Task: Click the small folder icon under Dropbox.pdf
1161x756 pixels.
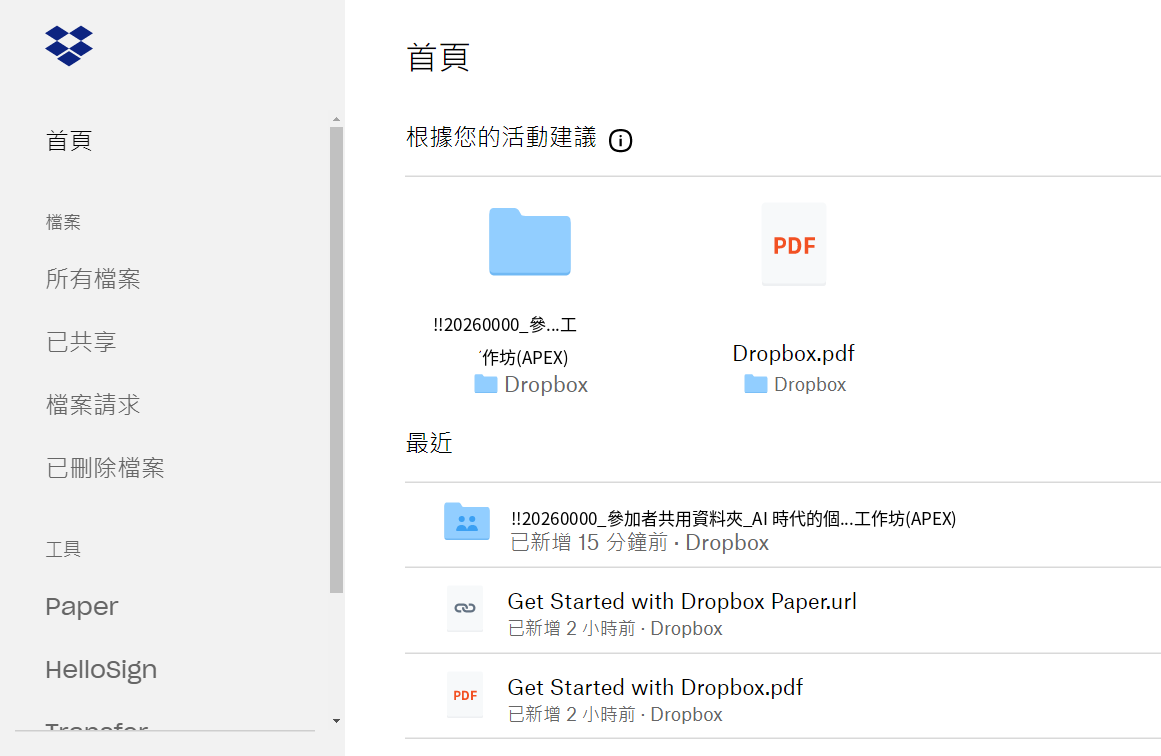Action: pyautogui.click(x=755, y=384)
